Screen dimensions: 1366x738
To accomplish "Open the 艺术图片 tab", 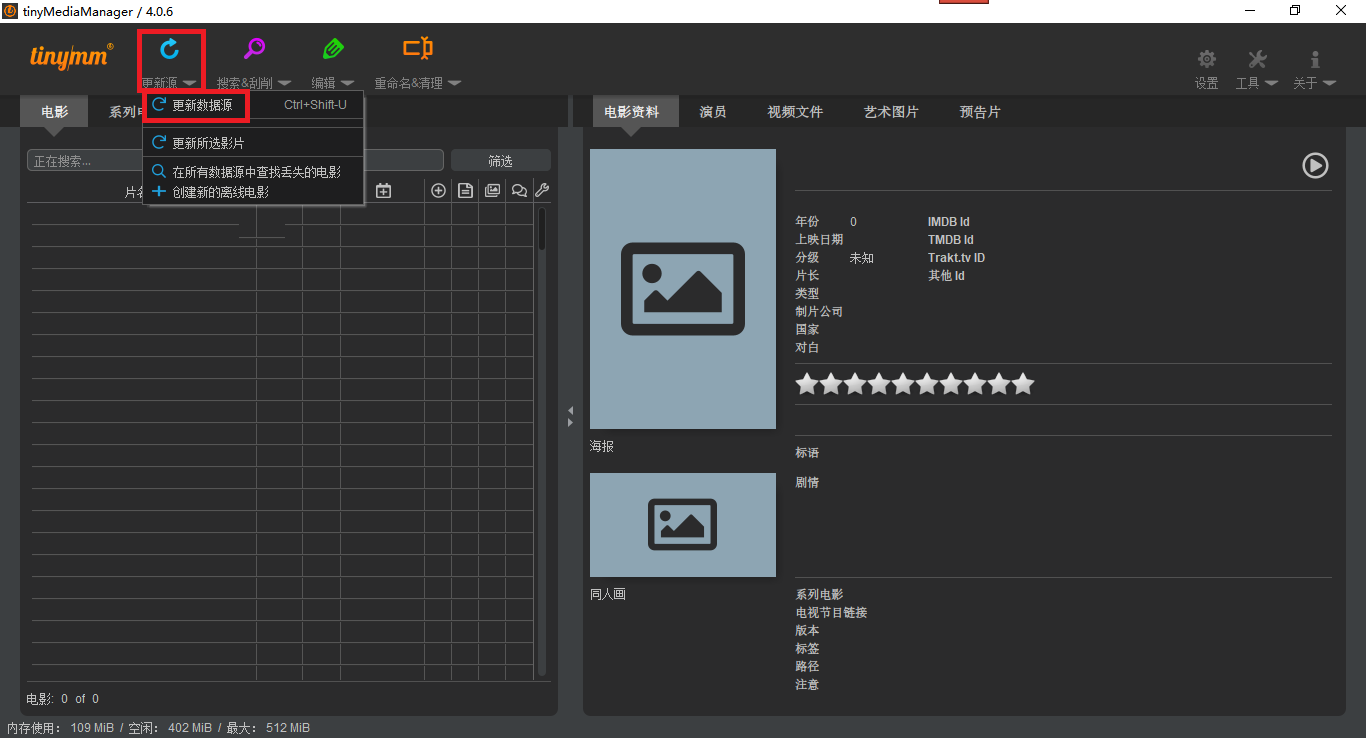I will (891, 112).
